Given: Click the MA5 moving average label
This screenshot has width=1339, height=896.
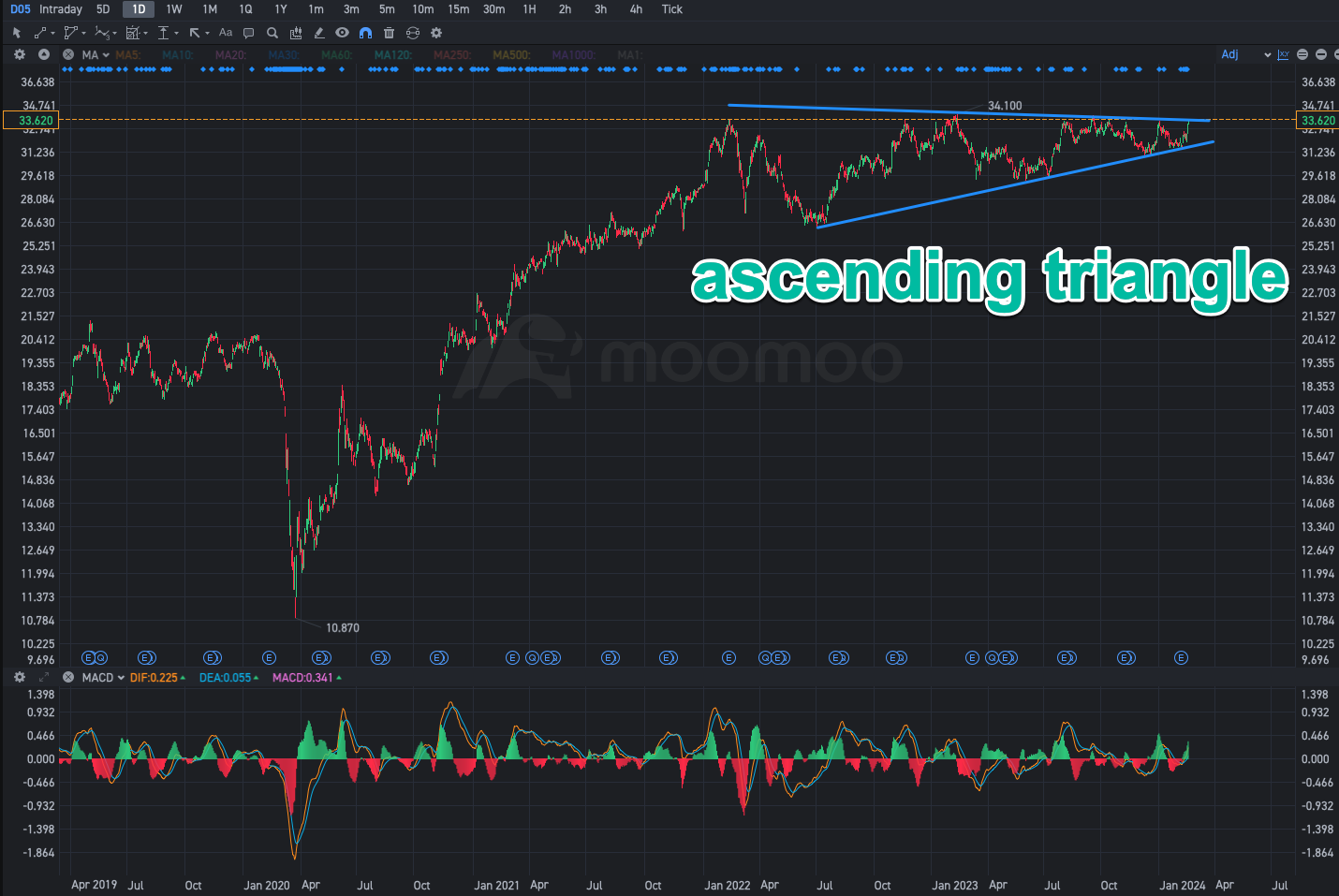Looking at the screenshot, I should coord(127,55).
